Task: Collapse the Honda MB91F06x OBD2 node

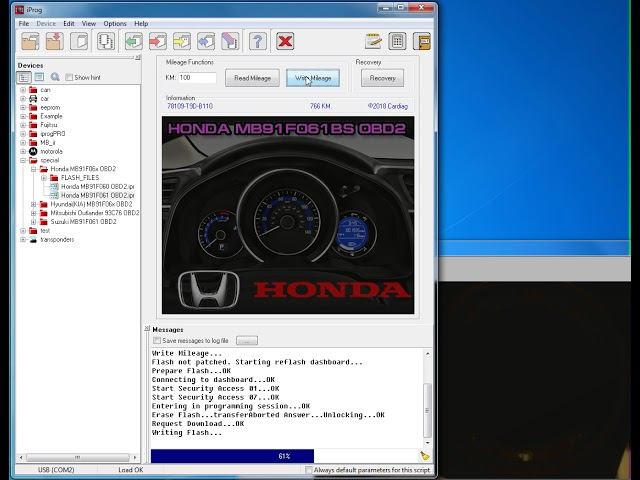Action: click(33, 169)
